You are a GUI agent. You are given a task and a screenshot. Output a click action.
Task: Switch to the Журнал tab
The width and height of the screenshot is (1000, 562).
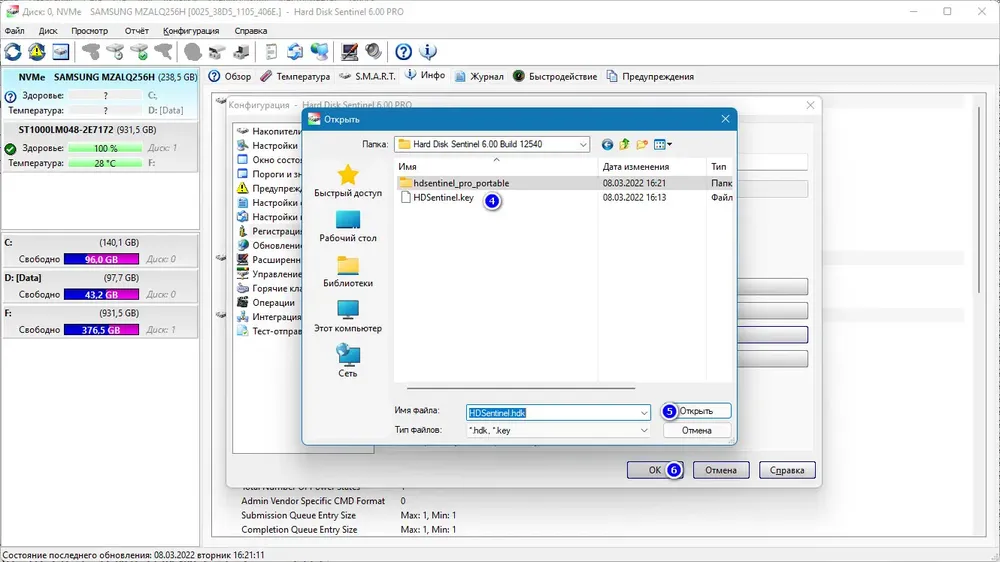click(x=479, y=77)
